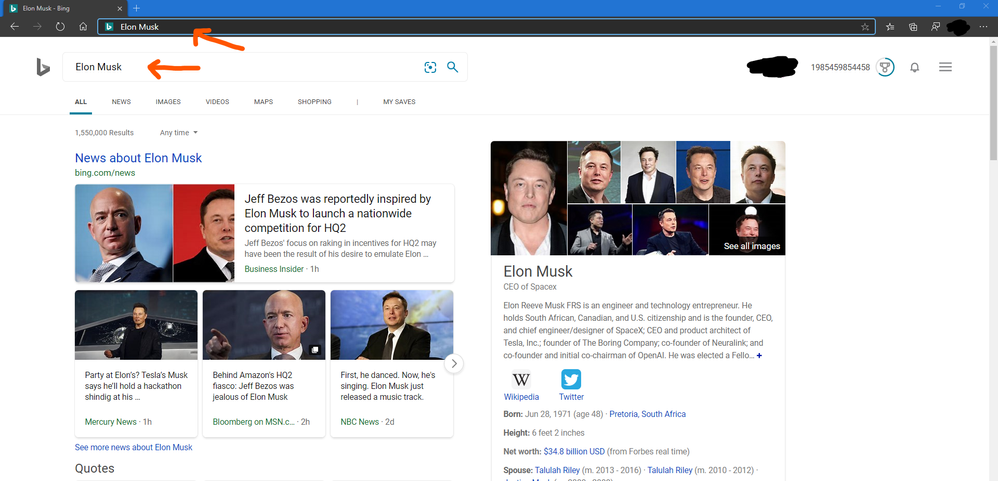This screenshot has height=481, width=998.
Task: Open the Collections toolbar icon
Action: point(913,27)
